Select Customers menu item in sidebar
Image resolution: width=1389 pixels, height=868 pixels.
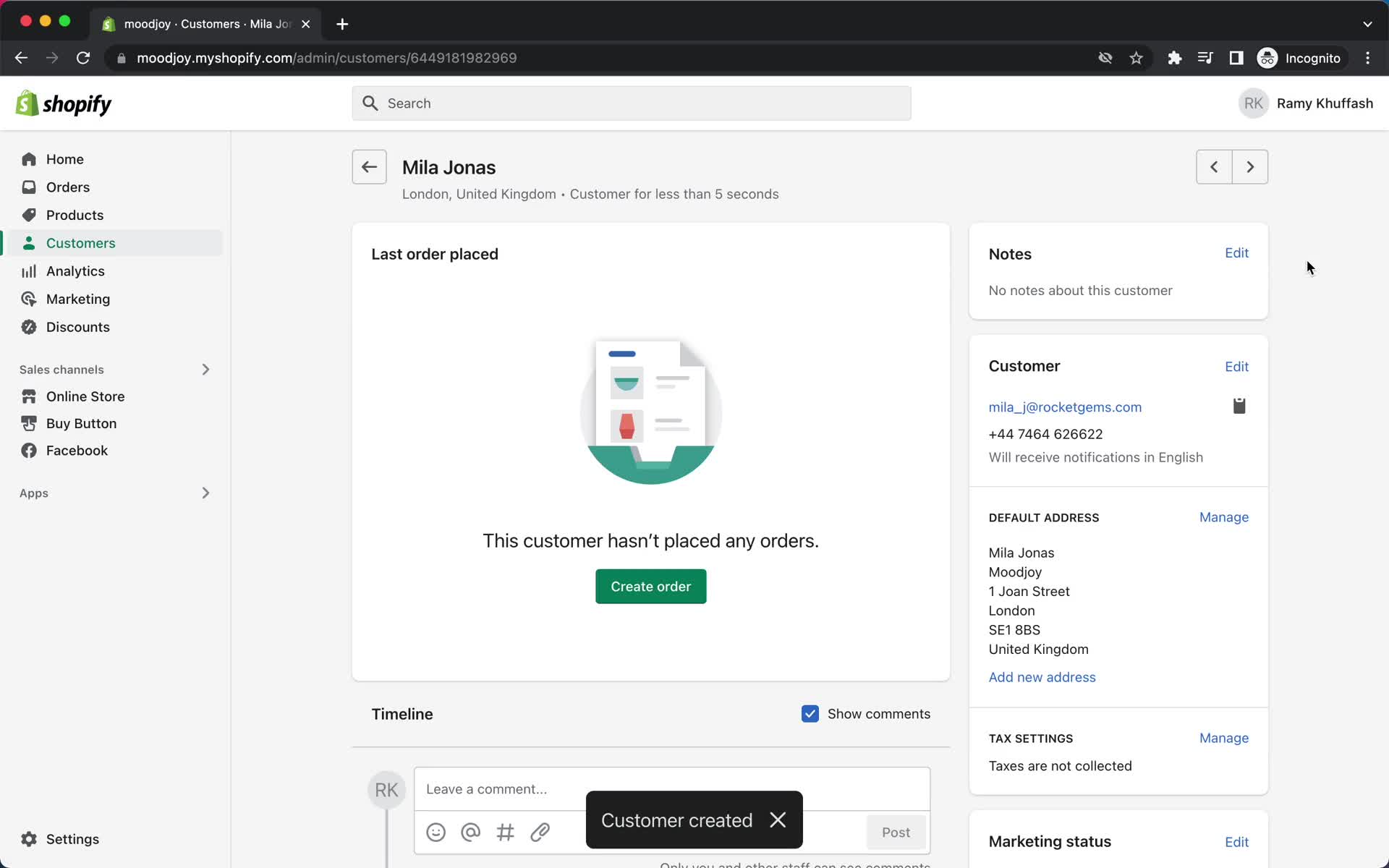pos(80,243)
